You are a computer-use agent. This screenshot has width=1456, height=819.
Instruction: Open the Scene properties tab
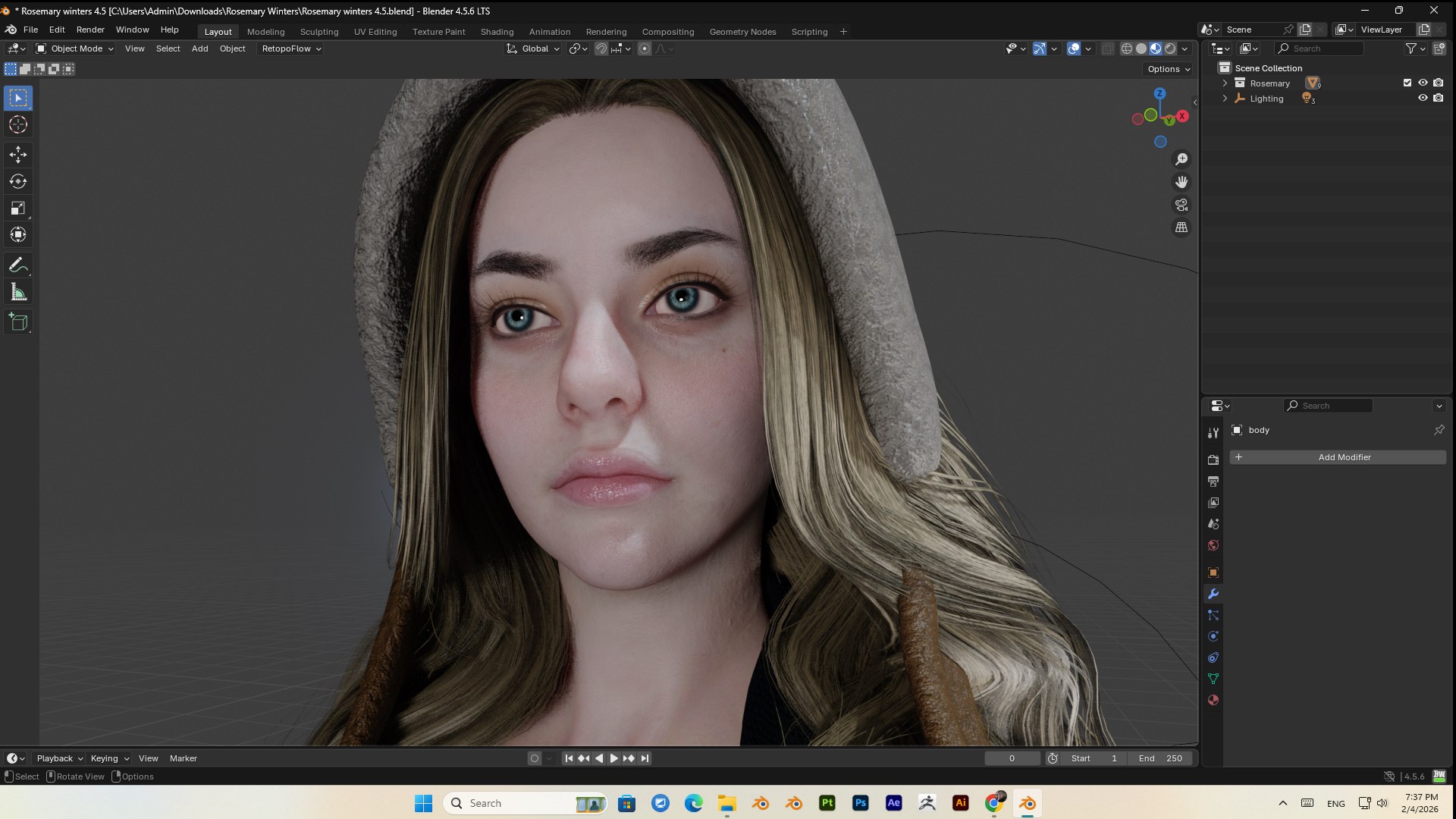(x=1213, y=523)
